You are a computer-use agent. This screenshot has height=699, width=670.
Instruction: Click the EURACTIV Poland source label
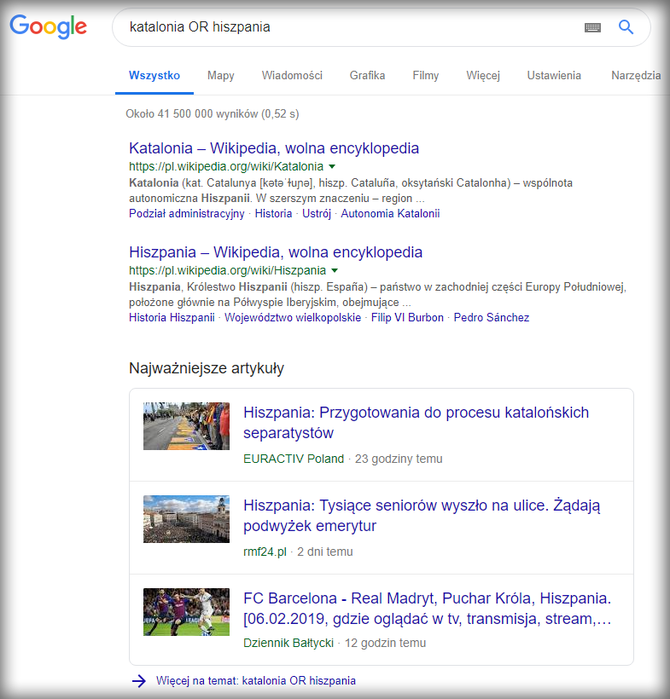click(294, 459)
